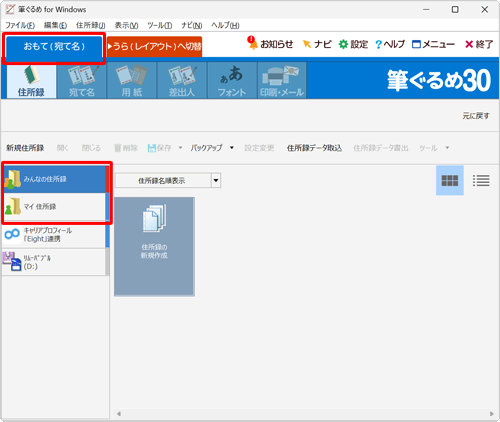Open the フォント font icon tab
Image resolution: width=500 pixels, height=422 pixels.
(x=232, y=81)
